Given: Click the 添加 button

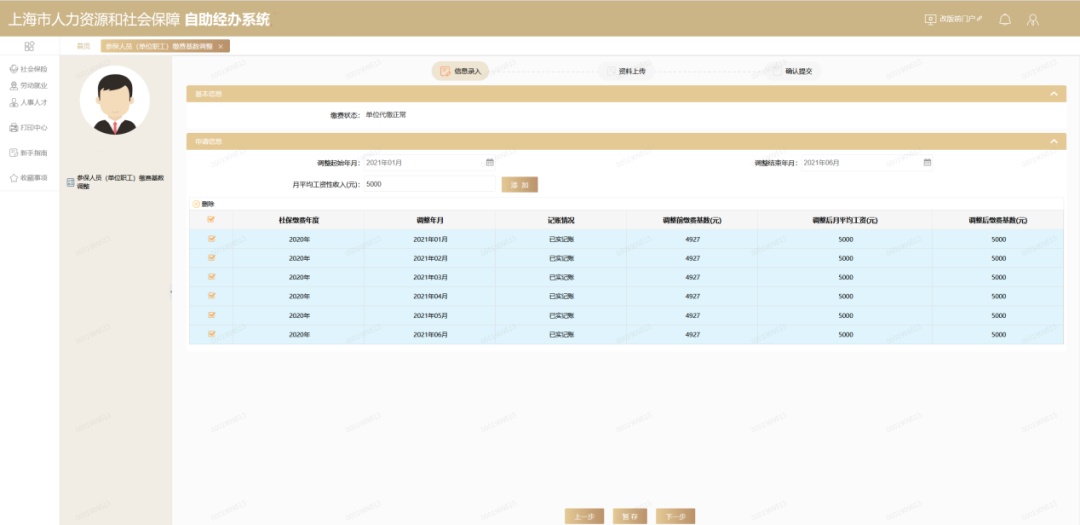Looking at the screenshot, I should (519, 185).
